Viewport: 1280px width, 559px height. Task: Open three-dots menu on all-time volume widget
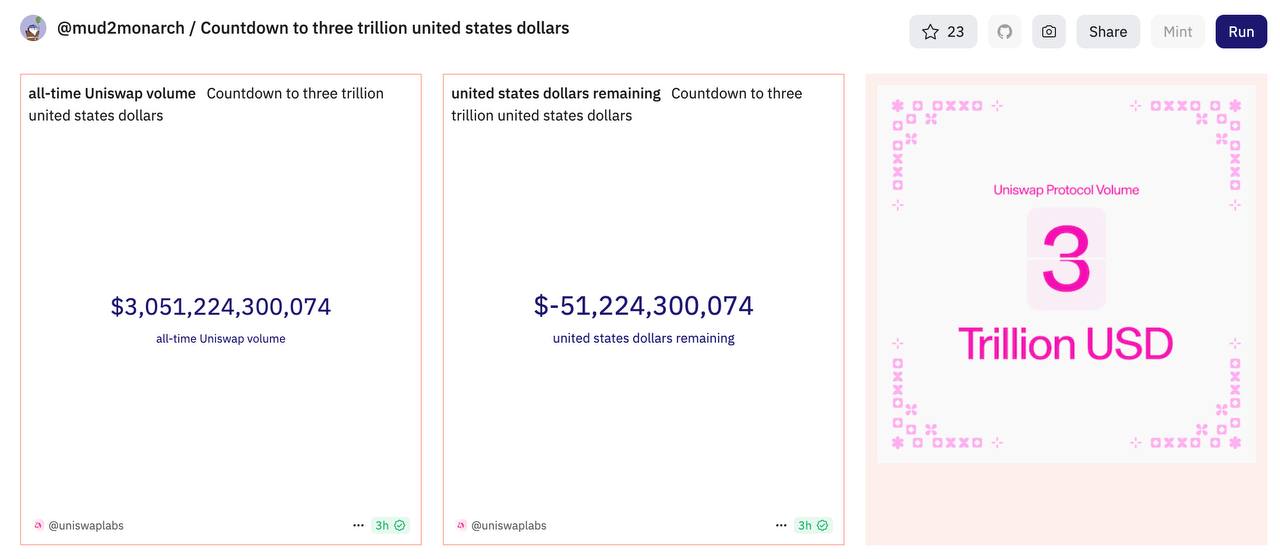pos(358,525)
